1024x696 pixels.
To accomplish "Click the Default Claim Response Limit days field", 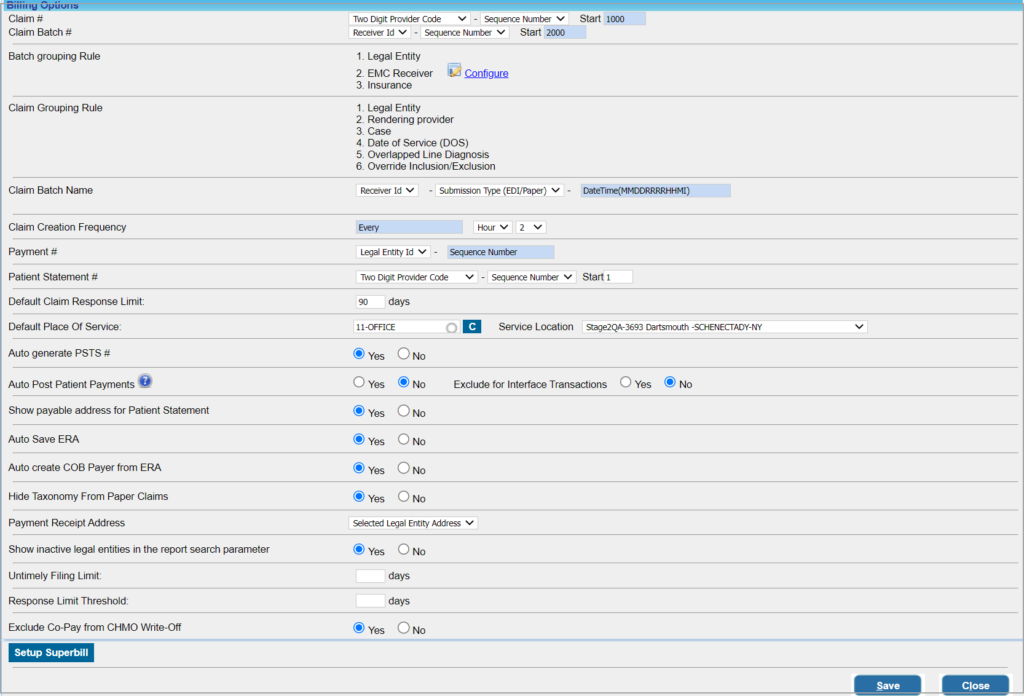I will tap(370, 302).
